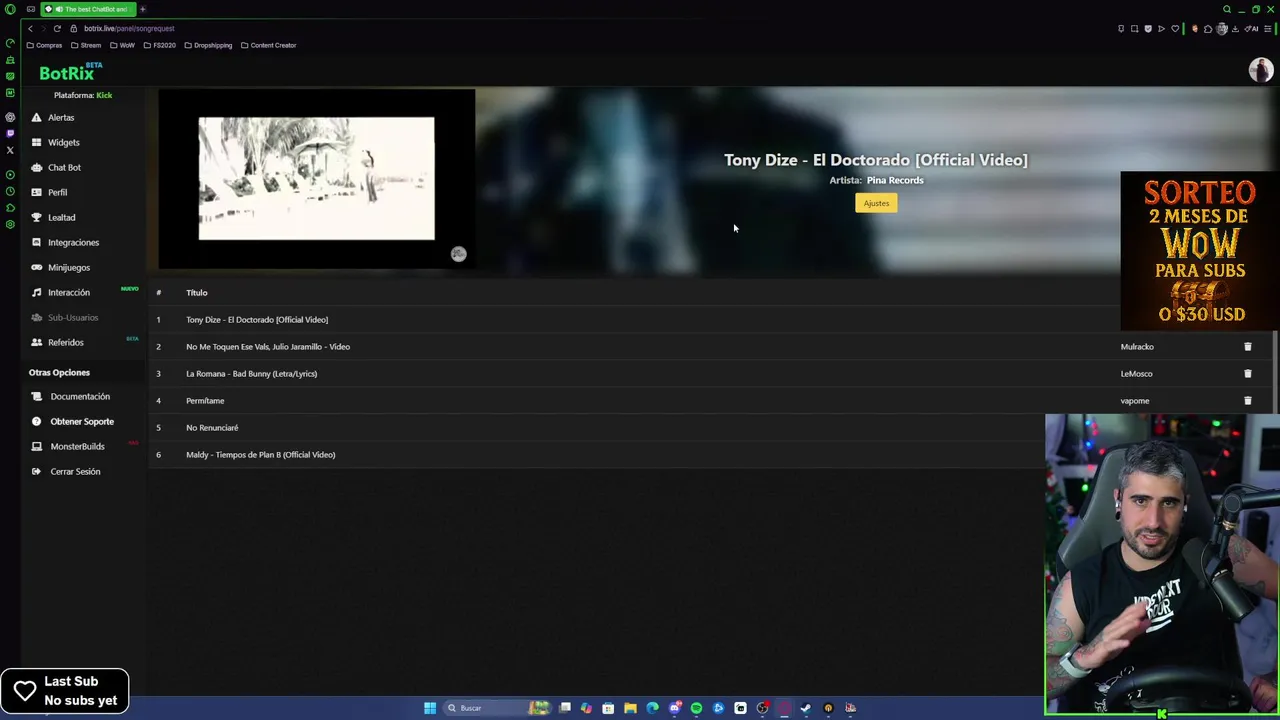The height and width of the screenshot is (720, 1280).
Task: Select the 'The best ChatBot' browser tab
Action: coord(90,9)
